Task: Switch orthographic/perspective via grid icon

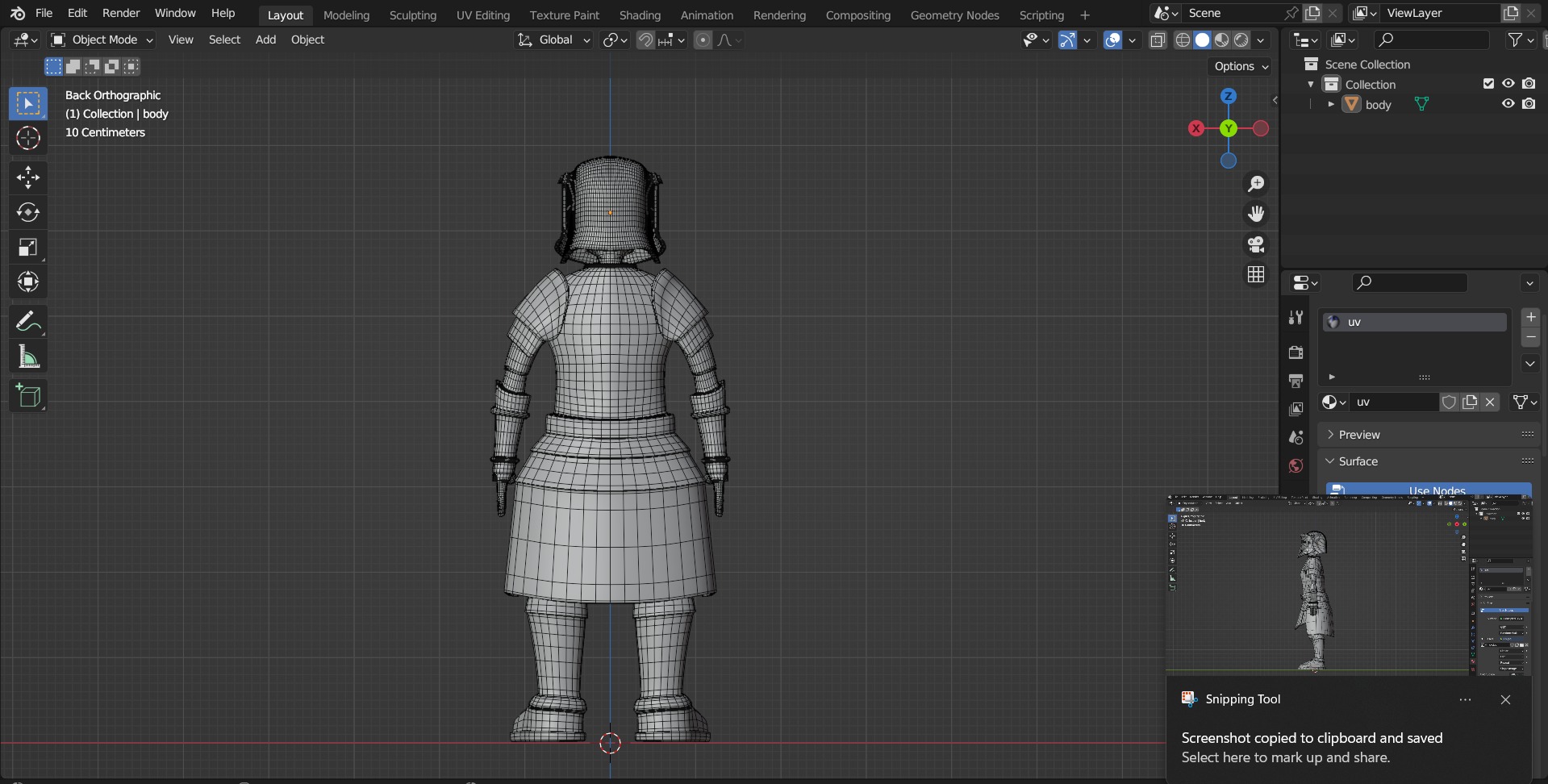Action: pyautogui.click(x=1256, y=275)
